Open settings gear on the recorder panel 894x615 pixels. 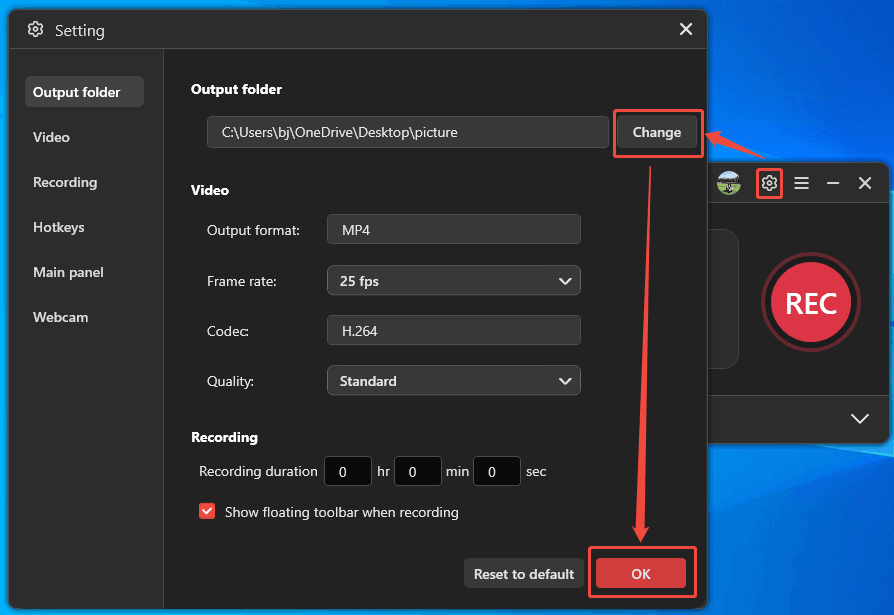(769, 183)
